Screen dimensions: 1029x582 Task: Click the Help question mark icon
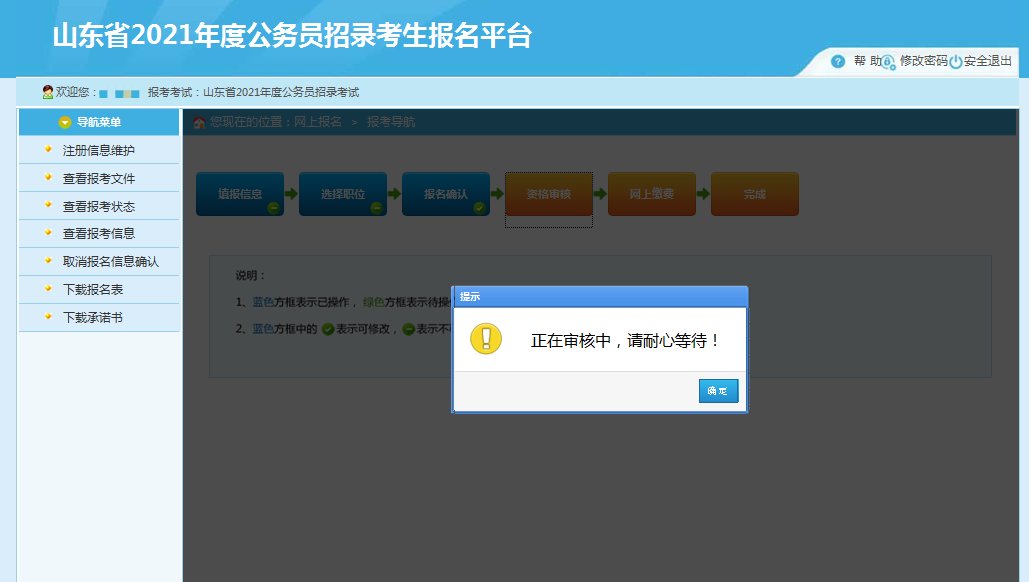pos(837,61)
